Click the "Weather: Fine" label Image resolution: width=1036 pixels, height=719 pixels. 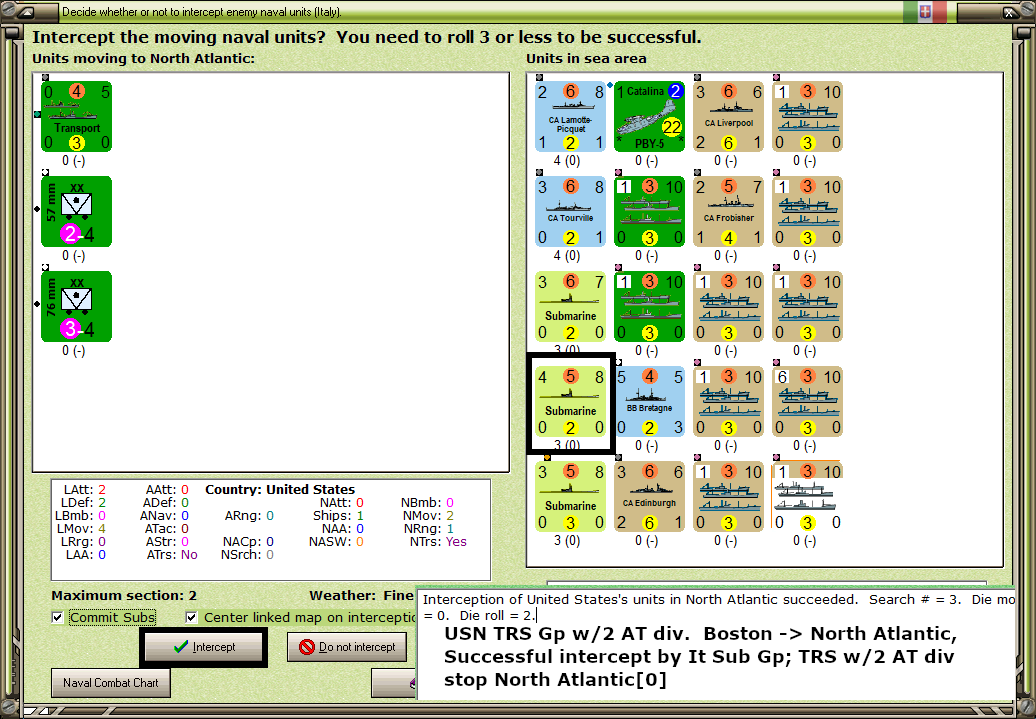coord(361,595)
